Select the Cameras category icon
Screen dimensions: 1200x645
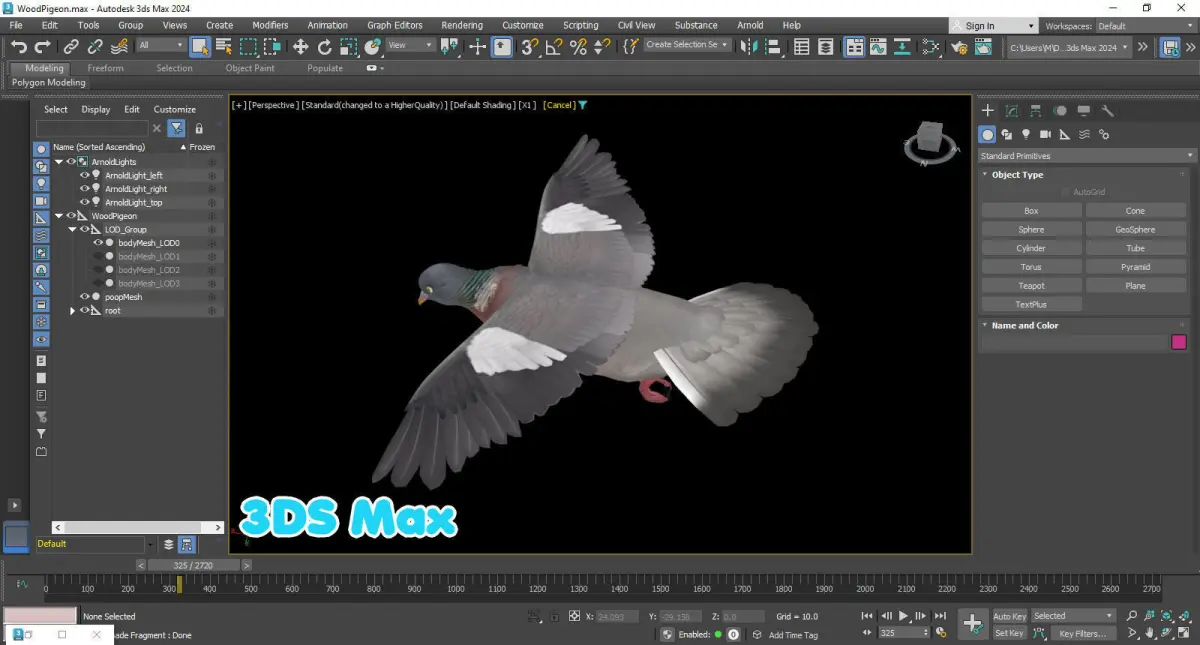(1045, 134)
